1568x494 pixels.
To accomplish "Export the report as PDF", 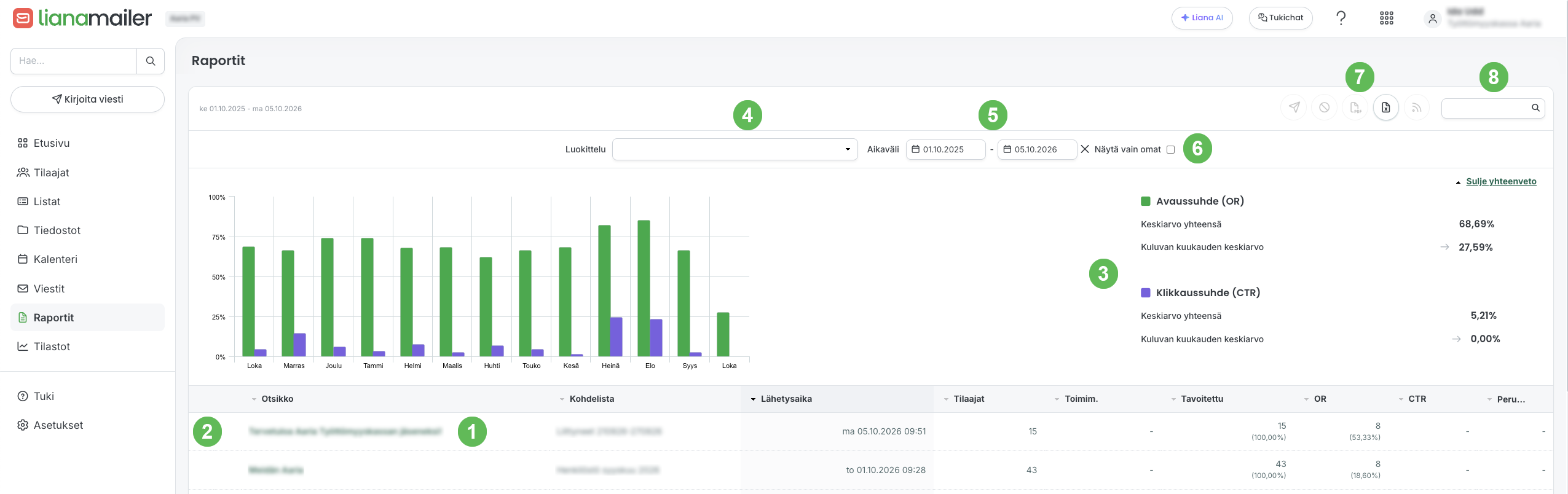I will (x=1355, y=108).
